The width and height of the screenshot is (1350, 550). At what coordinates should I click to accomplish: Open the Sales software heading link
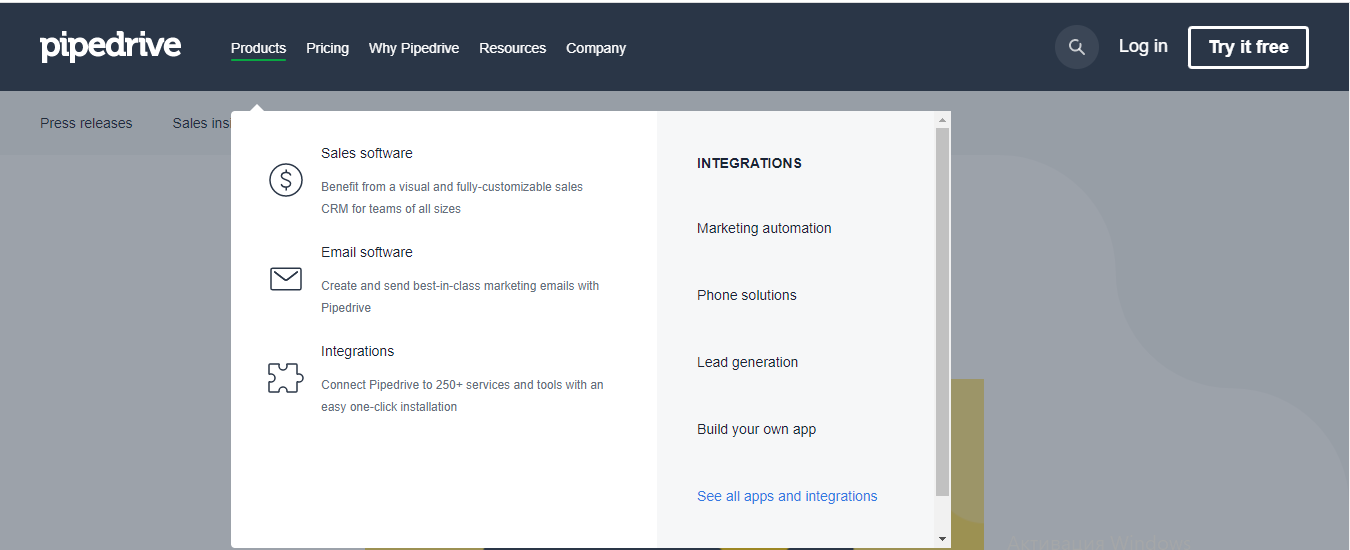[367, 153]
